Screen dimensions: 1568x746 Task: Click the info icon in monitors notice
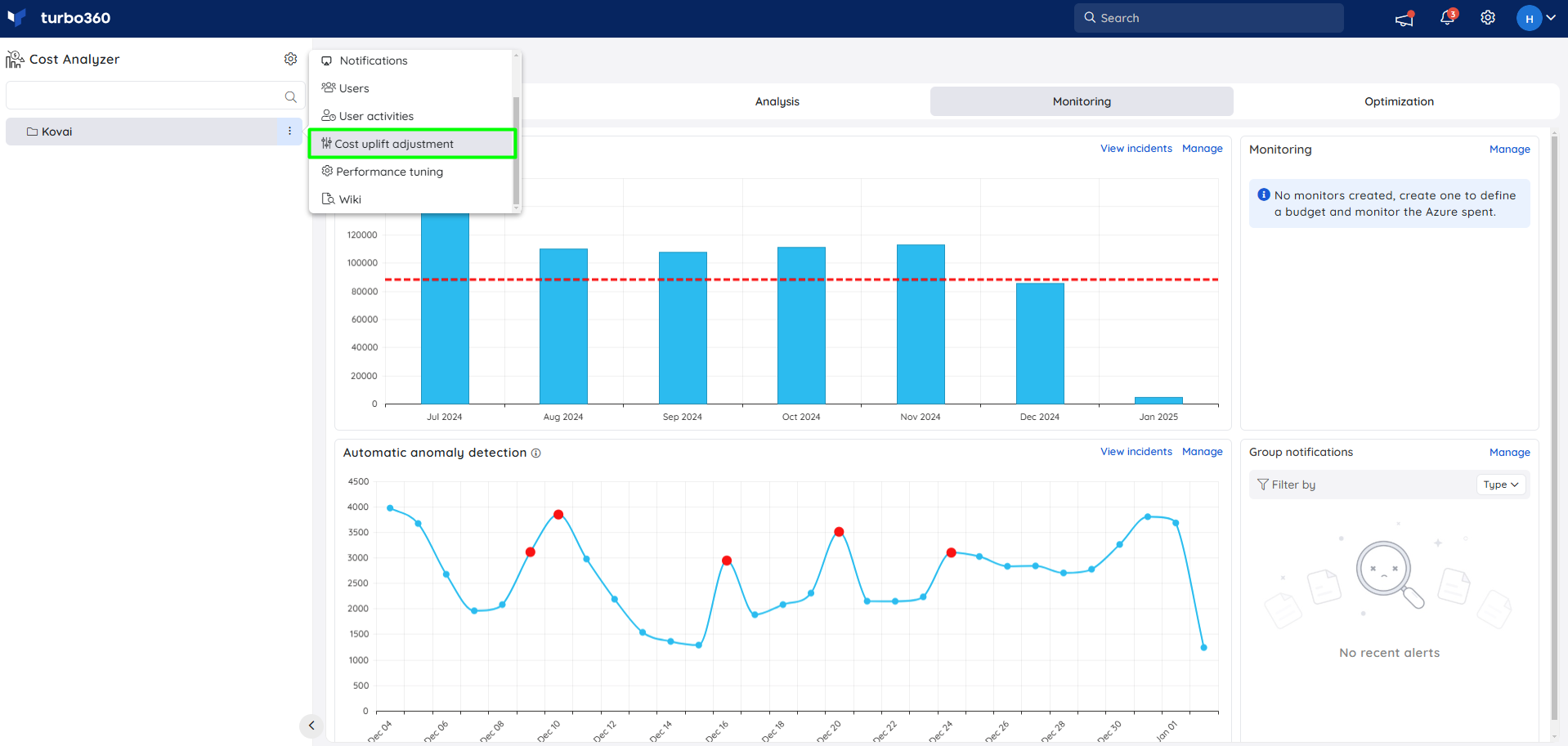point(1264,194)
